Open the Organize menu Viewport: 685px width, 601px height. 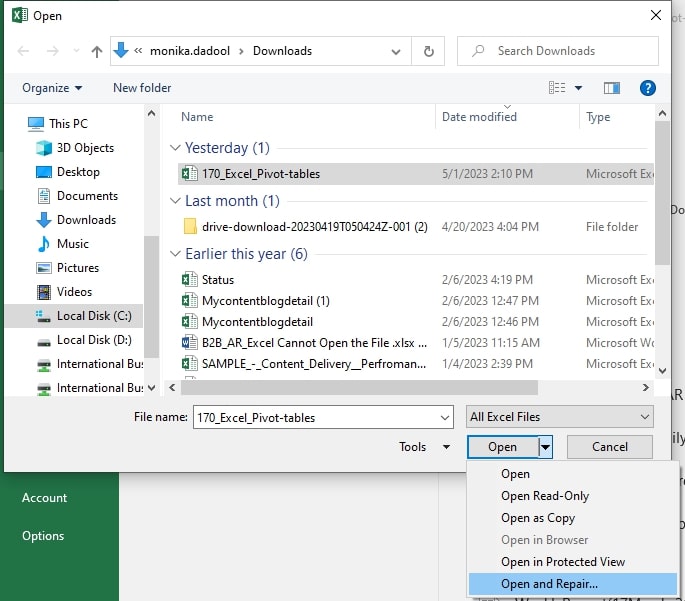[52, 88]
